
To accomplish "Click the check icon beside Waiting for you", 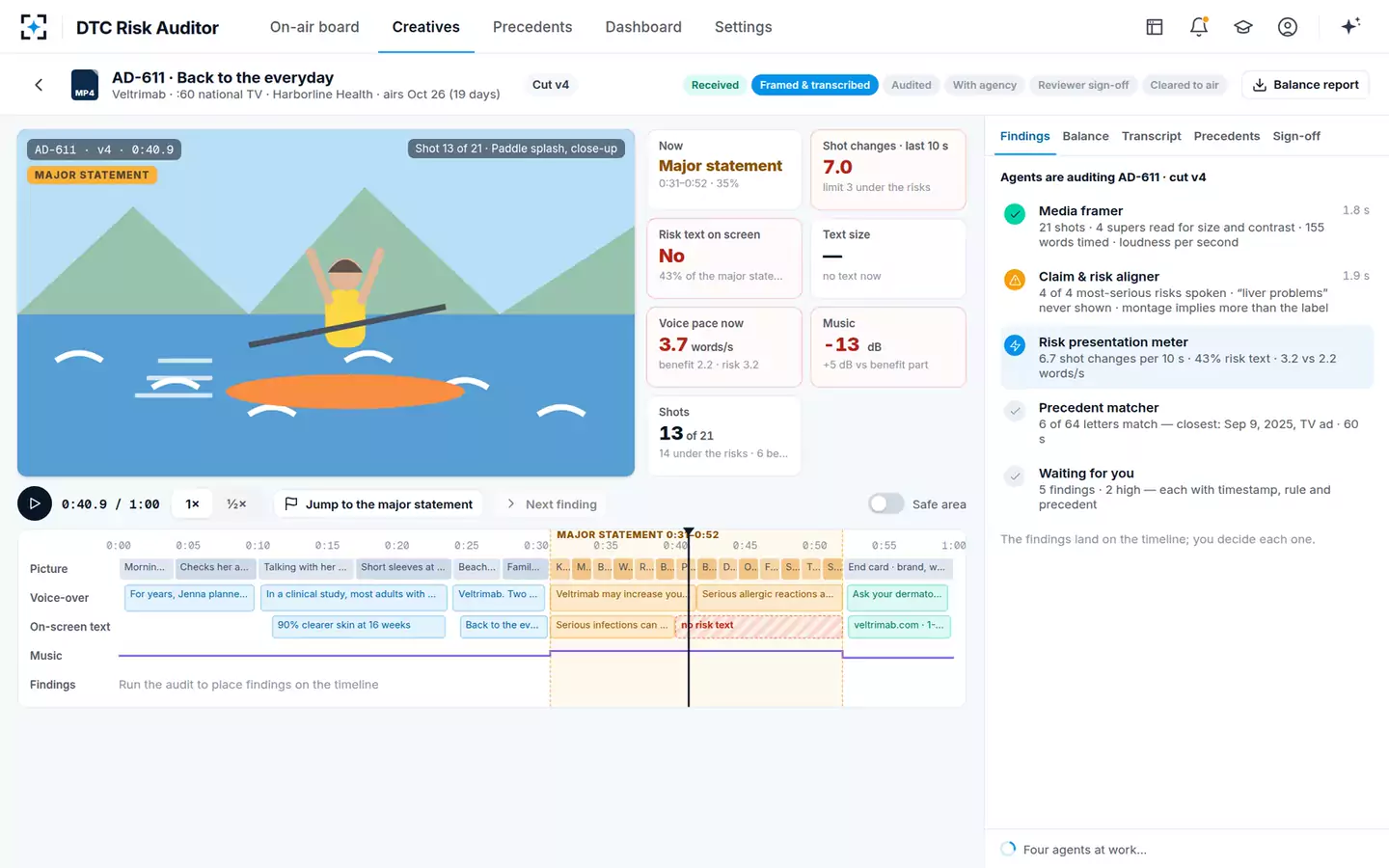I will (x=1015, y=476).
